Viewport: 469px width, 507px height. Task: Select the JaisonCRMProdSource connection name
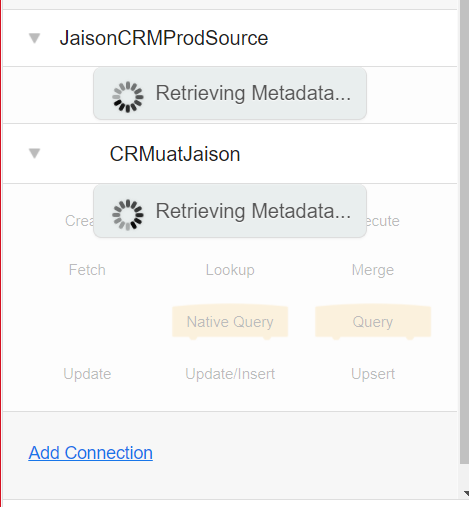click(x=164, y=38)
